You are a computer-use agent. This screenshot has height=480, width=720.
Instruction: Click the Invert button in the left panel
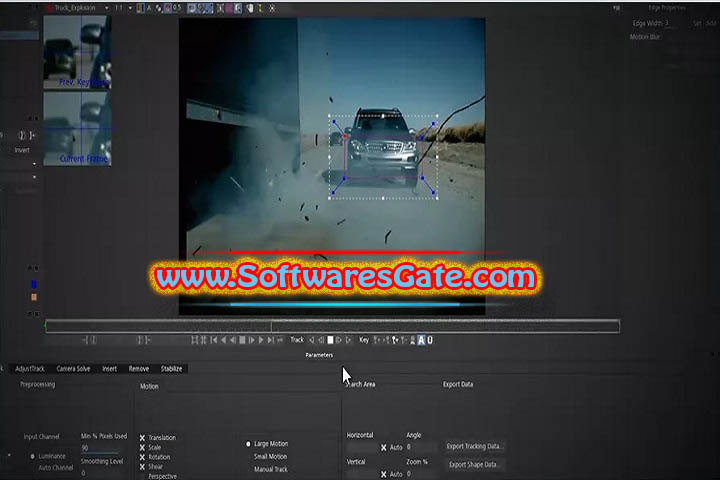[22, 150]
